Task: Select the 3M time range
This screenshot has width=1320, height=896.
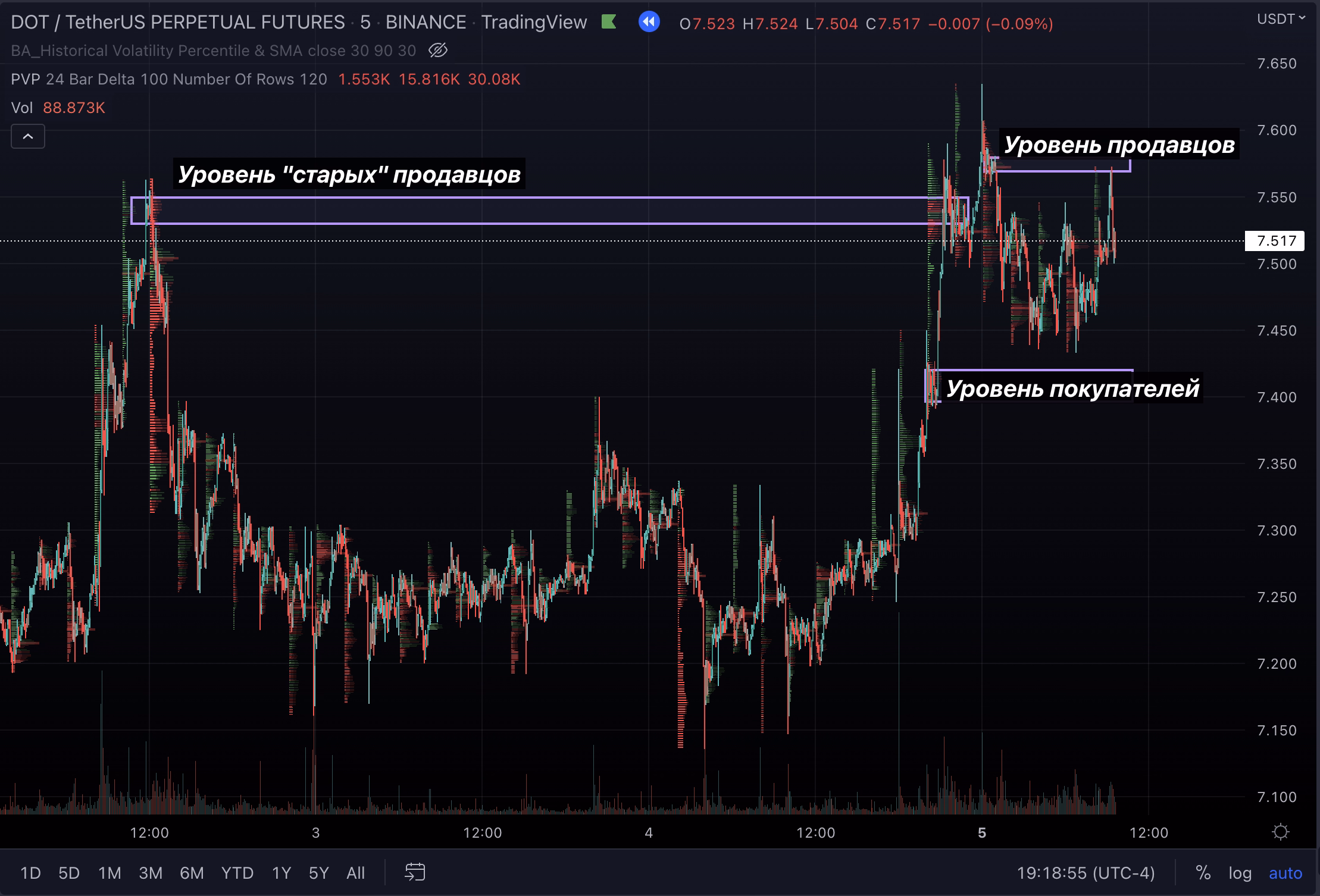Action: pos(151,873)
